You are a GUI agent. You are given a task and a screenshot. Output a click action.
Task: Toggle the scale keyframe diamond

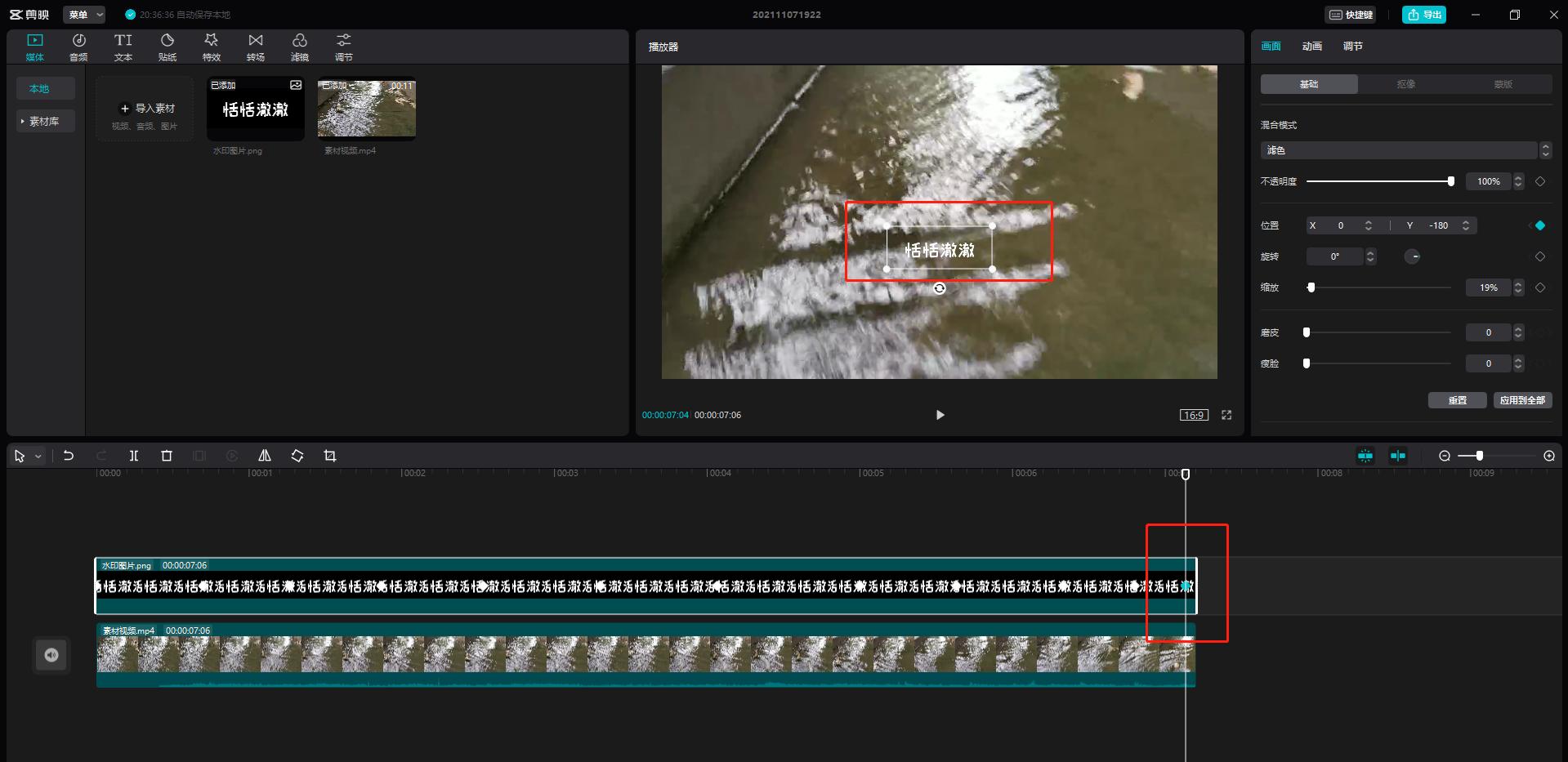1540,287
